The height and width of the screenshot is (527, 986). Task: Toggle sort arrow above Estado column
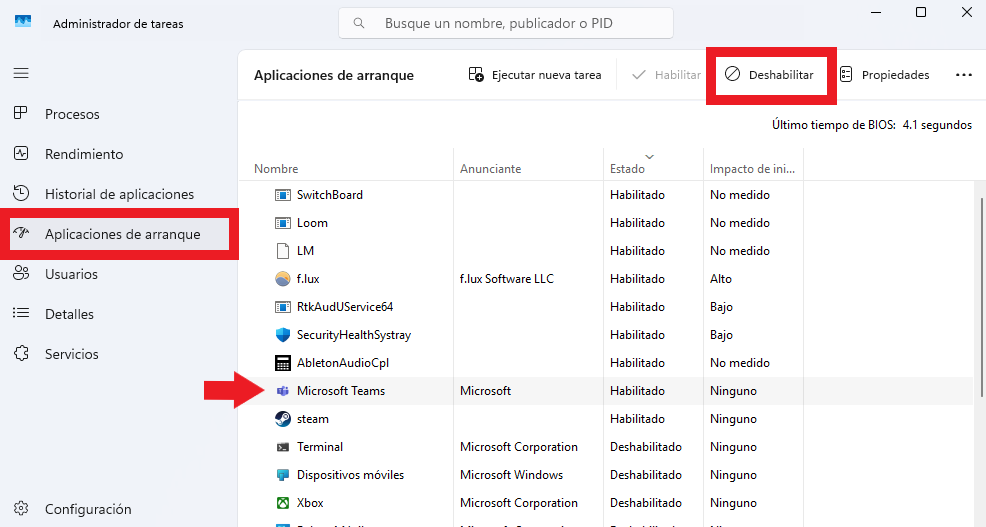(x=650, y=157)
